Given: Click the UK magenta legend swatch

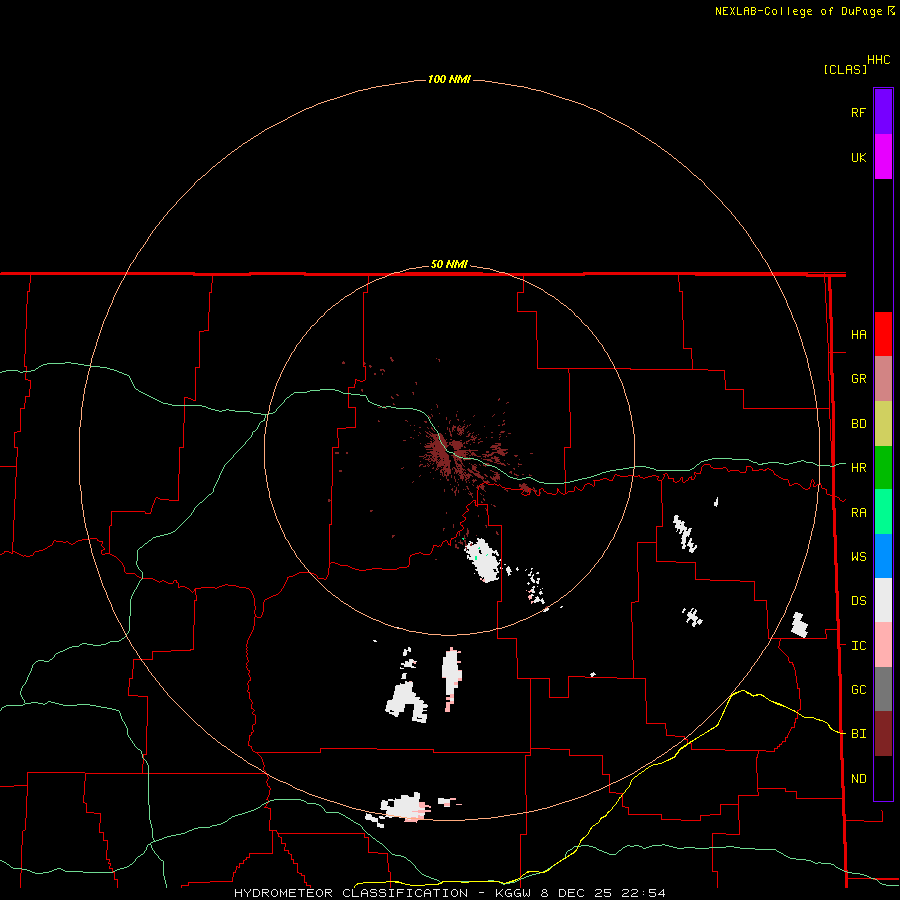Looking at the screenshot, I should click(883, 157).
